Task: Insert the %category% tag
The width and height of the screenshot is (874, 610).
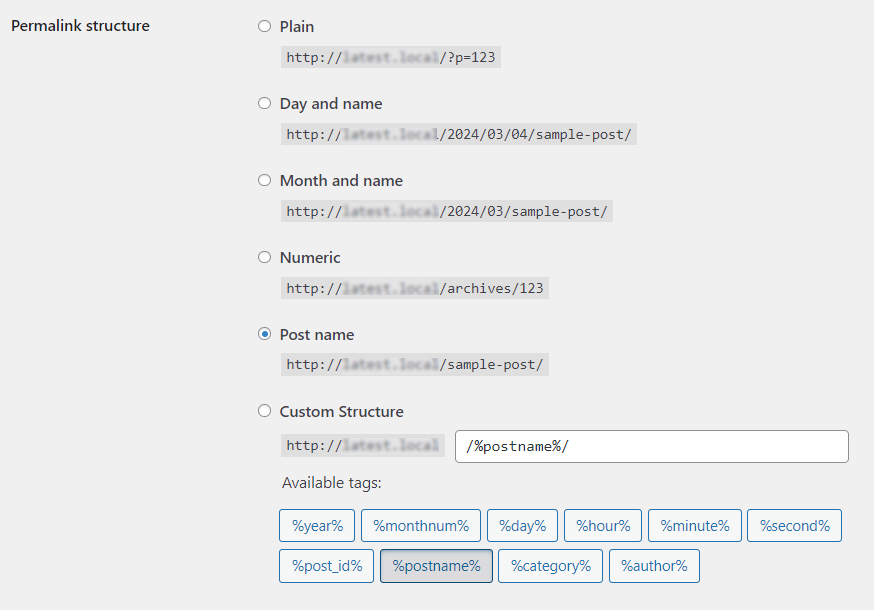Action: tap(551, 566)
